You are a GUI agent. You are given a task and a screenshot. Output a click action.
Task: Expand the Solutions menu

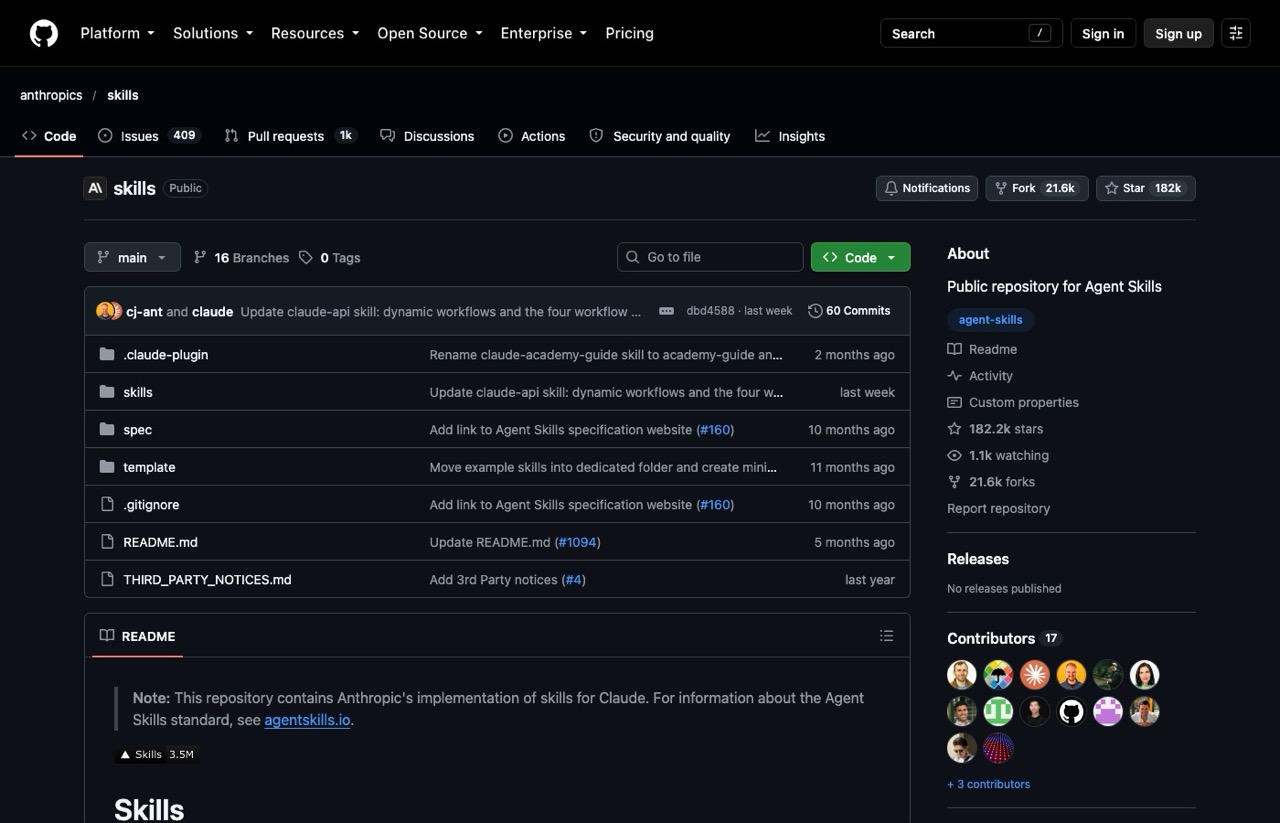[213, 33]
